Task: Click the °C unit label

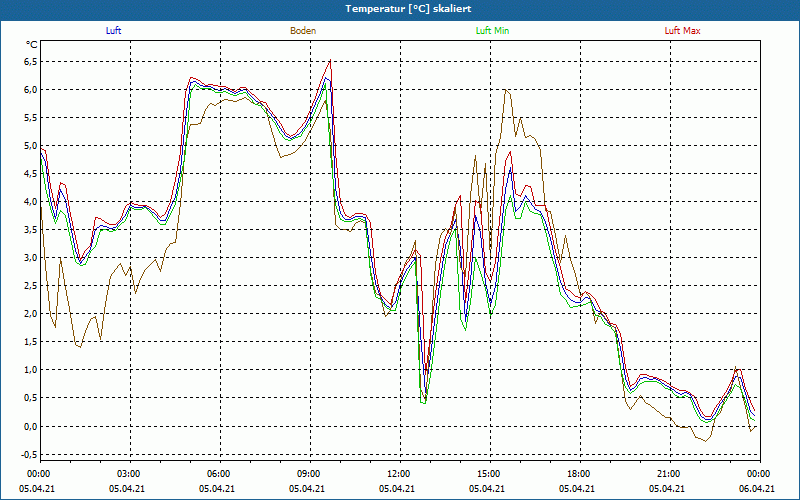Action: [x=32, y=45]
